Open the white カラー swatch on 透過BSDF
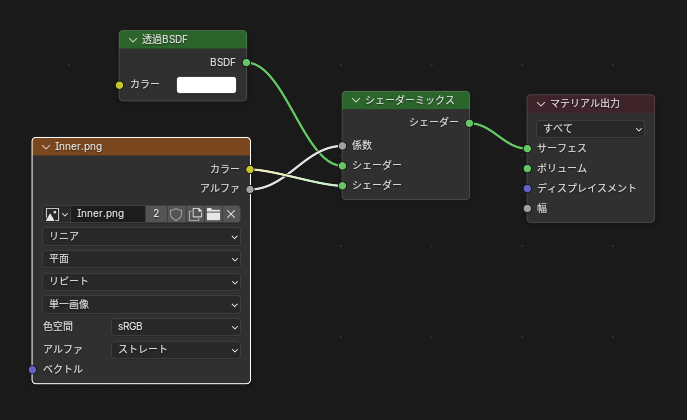The width and height of the screenshot is (687, 420). (206, 85)
